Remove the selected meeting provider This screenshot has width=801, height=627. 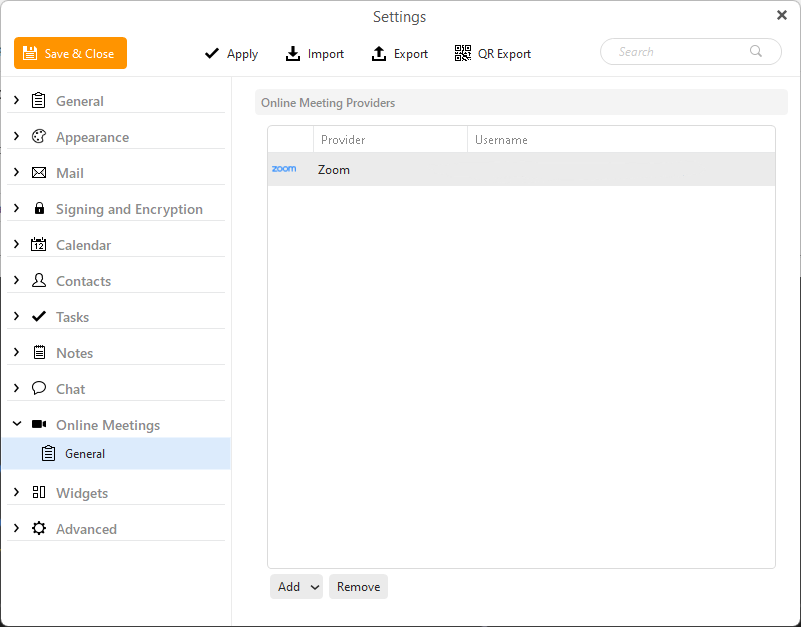[x=358, y=587]
